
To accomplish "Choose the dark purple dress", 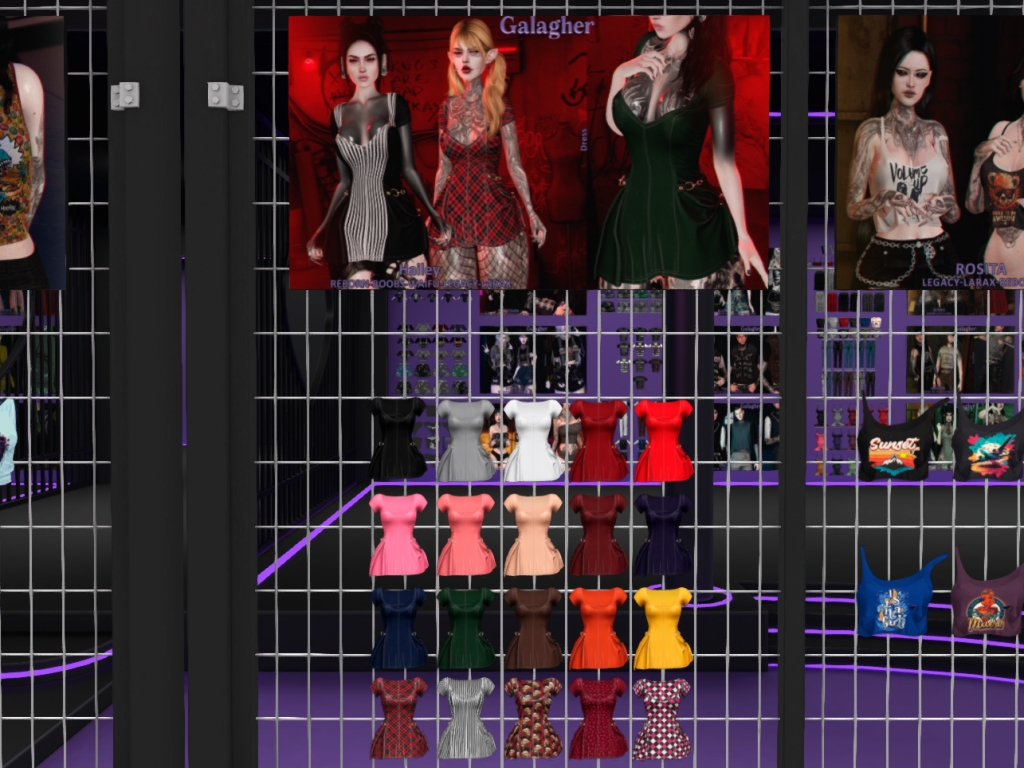I will click(x=663, y=535).
